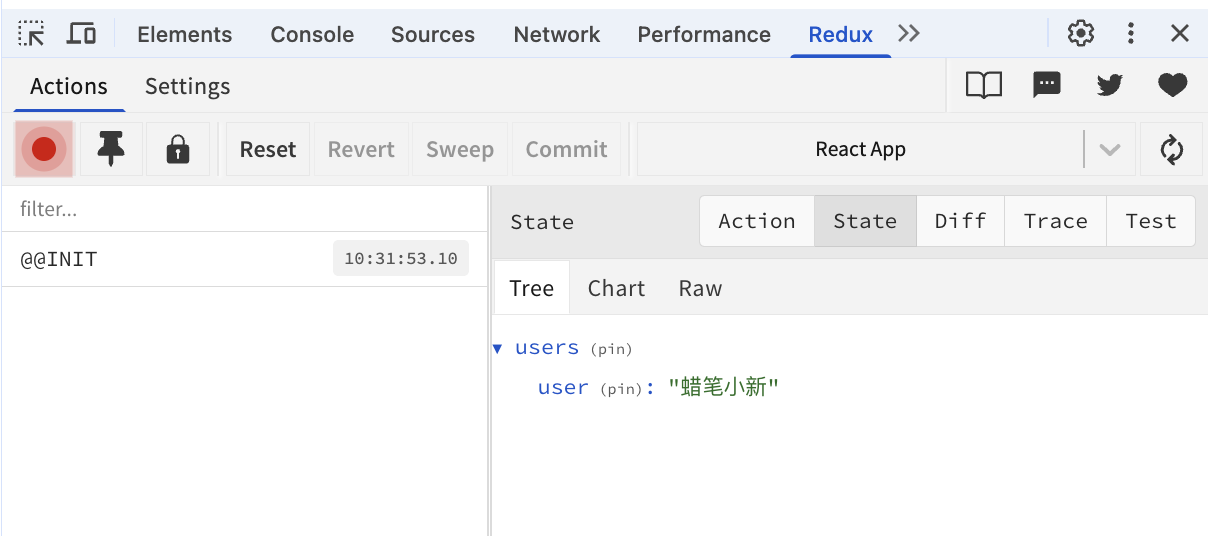Click the refresh sync icon
Screen dimensions: 1208x536
(x=1171, y=150)
